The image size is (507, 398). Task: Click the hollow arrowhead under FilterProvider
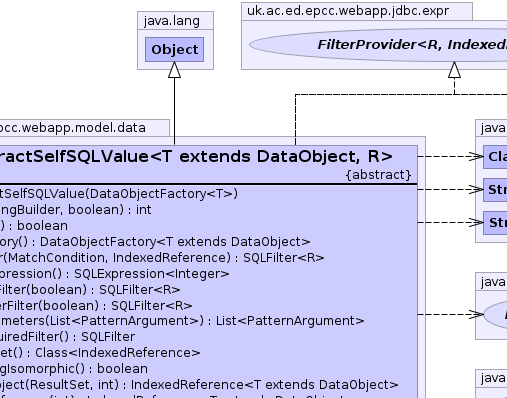(x=454, y=70)
